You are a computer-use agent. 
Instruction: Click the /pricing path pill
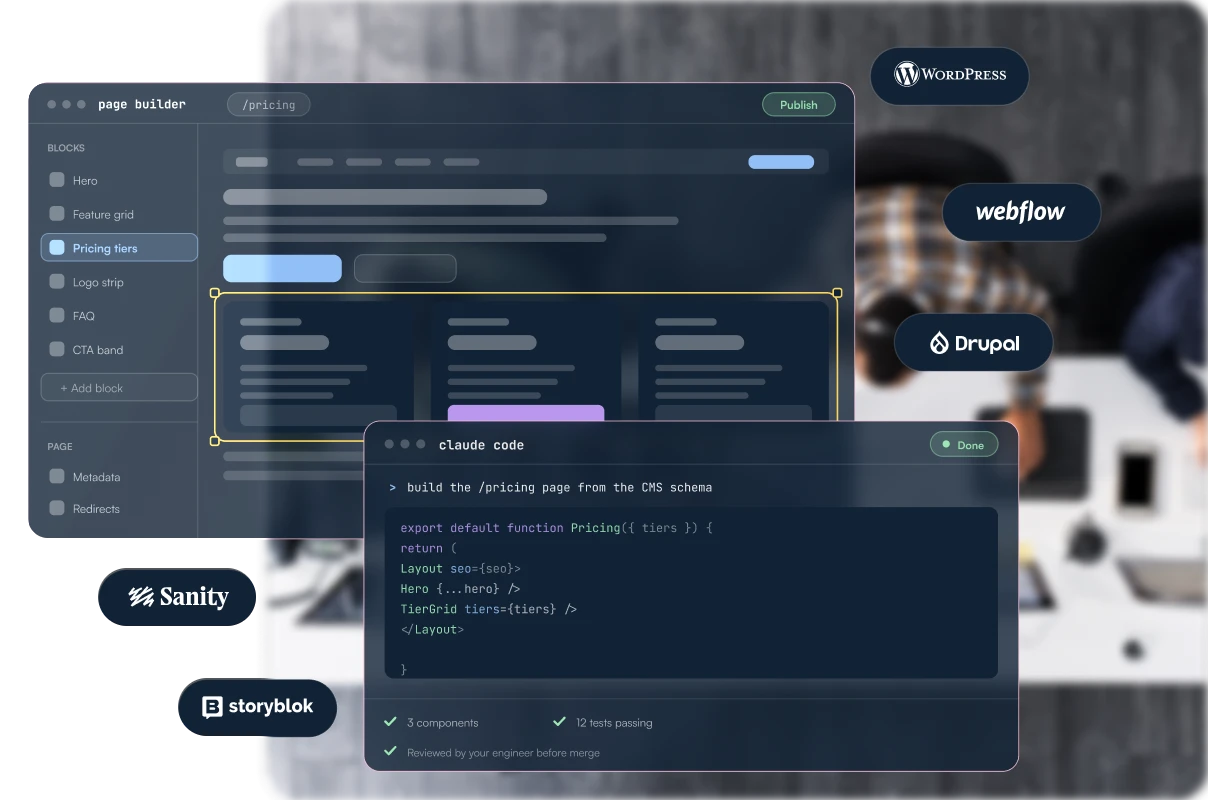[x=268, y=104]
